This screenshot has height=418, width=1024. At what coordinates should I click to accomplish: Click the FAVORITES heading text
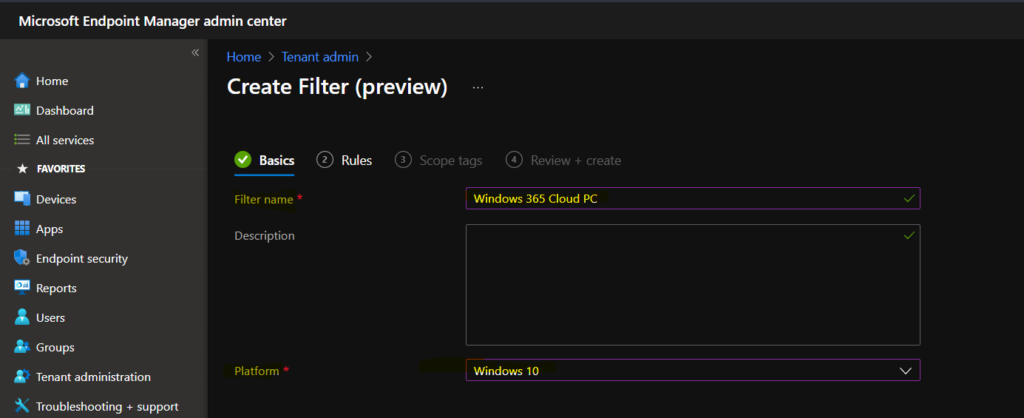coord(61,169)
